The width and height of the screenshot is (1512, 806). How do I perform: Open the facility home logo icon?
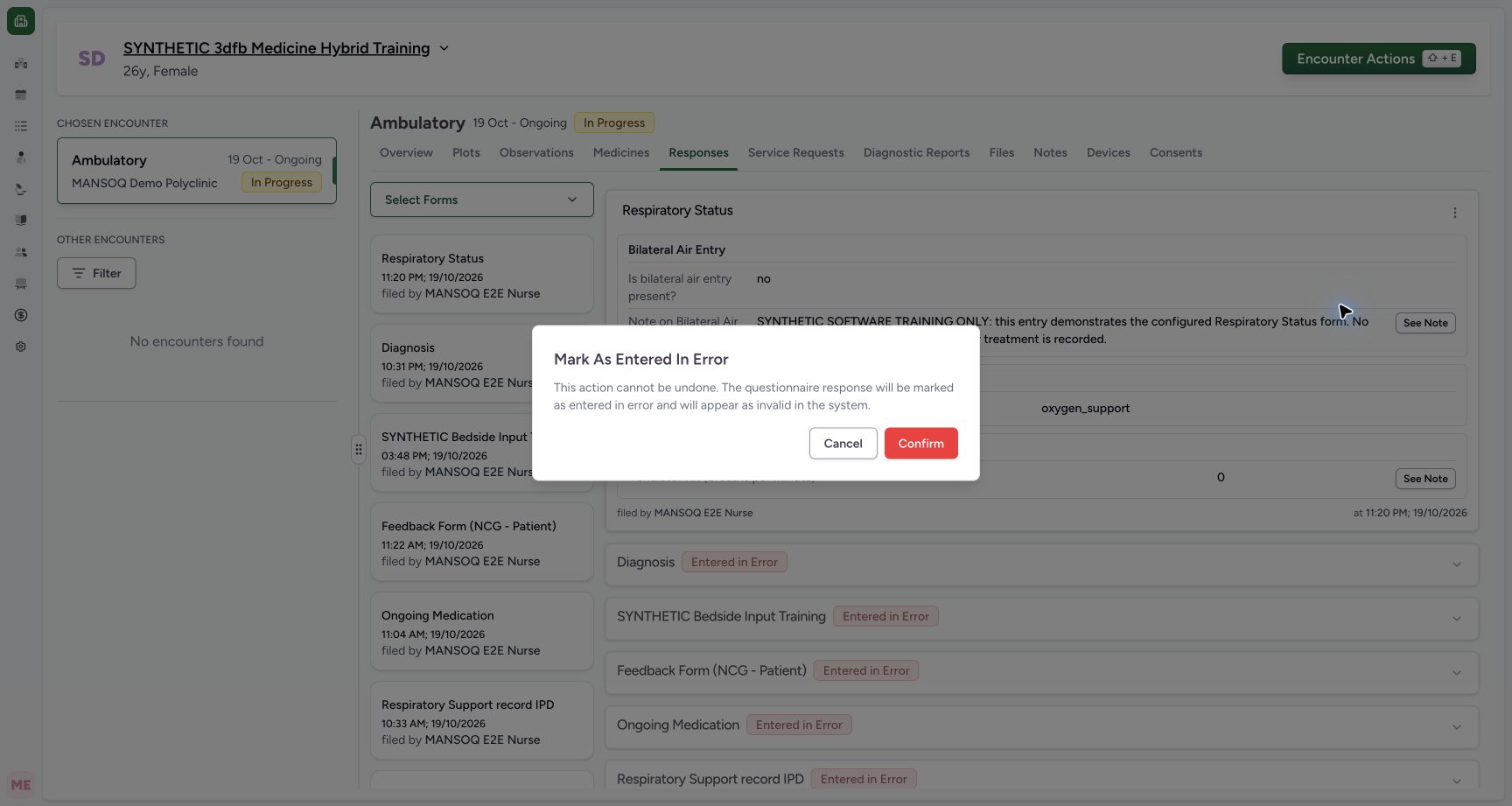click(x=21, y=21)
